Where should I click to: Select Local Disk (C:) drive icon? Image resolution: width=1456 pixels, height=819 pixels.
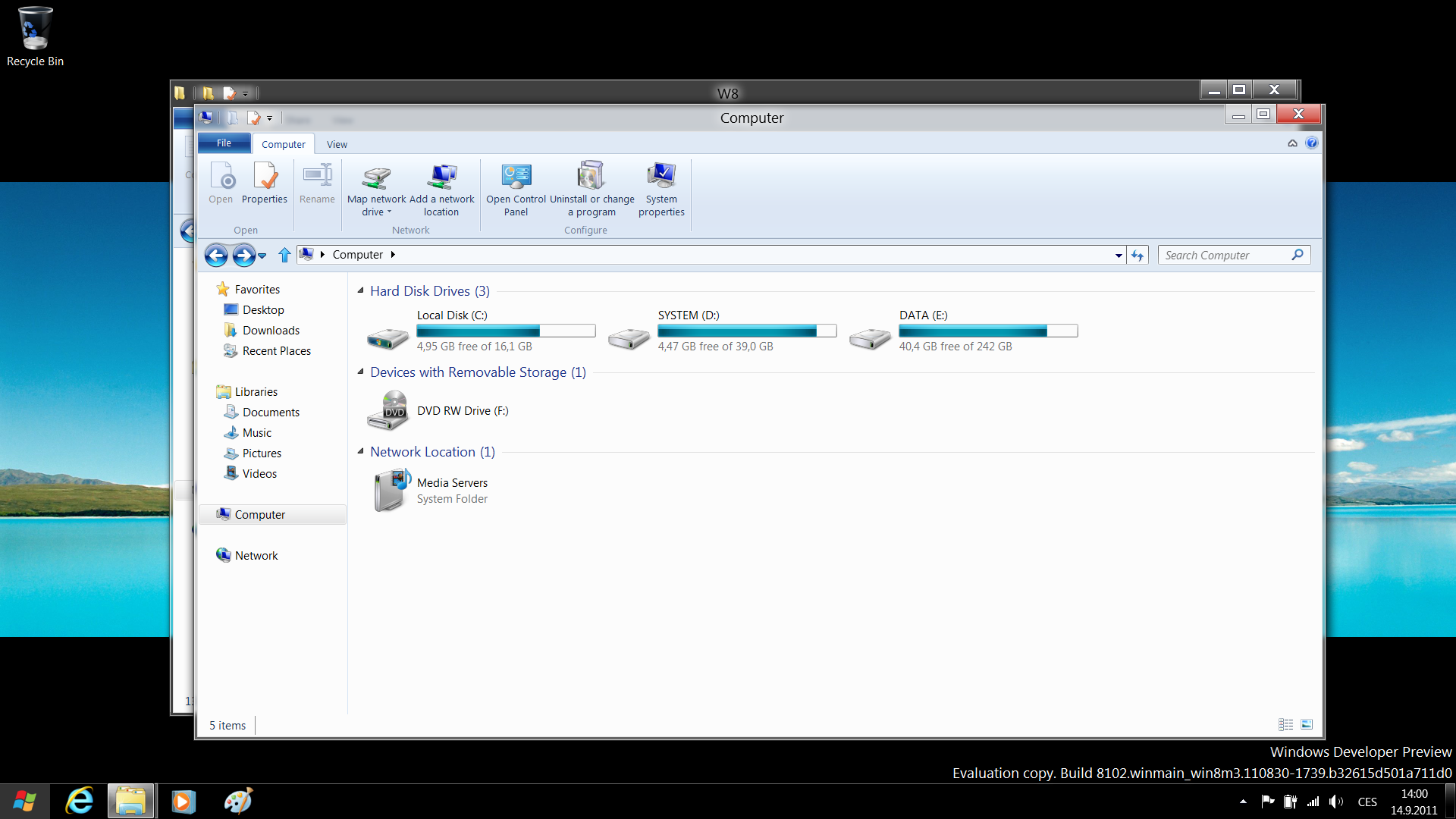[388, 338]
